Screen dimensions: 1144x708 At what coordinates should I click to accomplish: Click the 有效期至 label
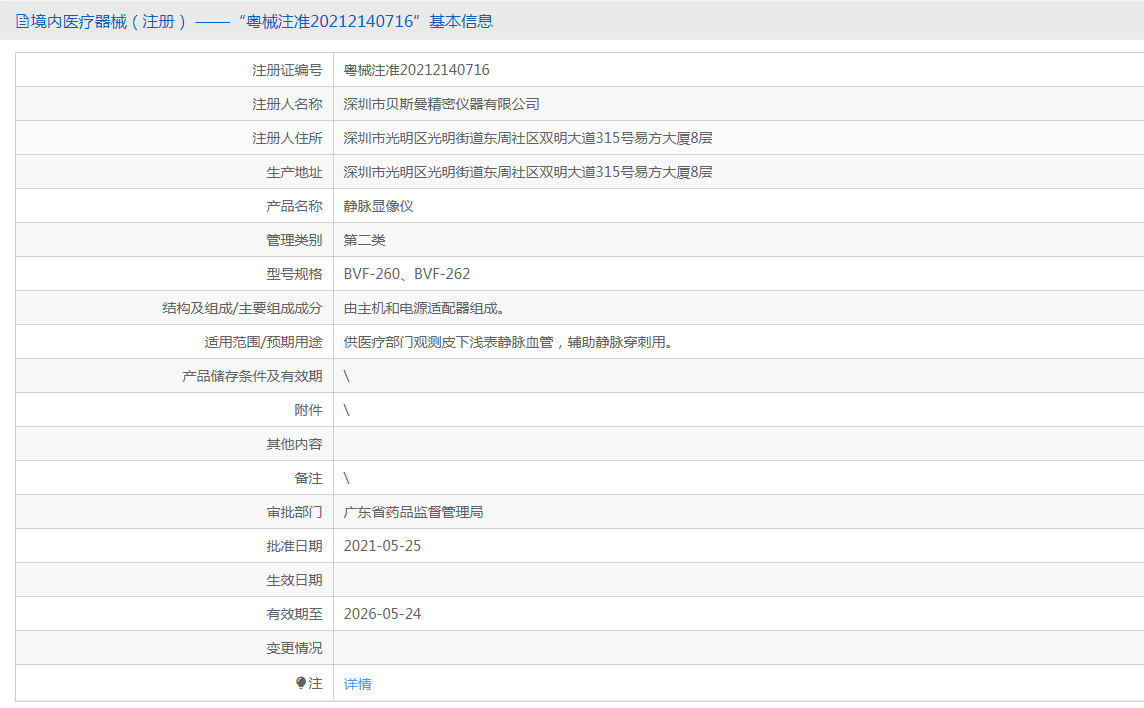(x=294, y=614)
